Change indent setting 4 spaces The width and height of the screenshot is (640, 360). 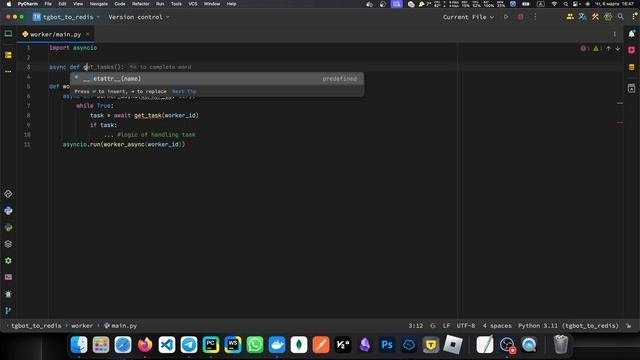click(497, 326)
